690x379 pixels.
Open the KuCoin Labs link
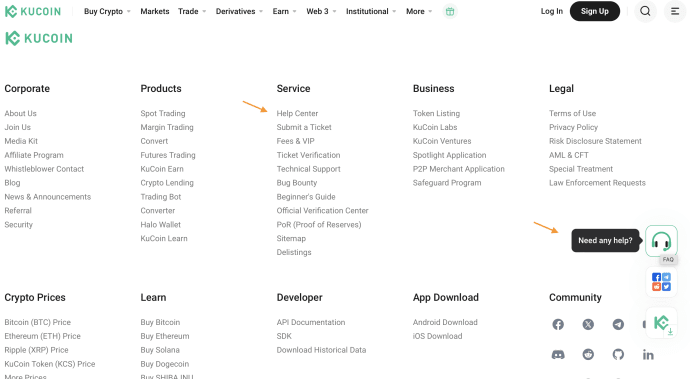[435, 127]
